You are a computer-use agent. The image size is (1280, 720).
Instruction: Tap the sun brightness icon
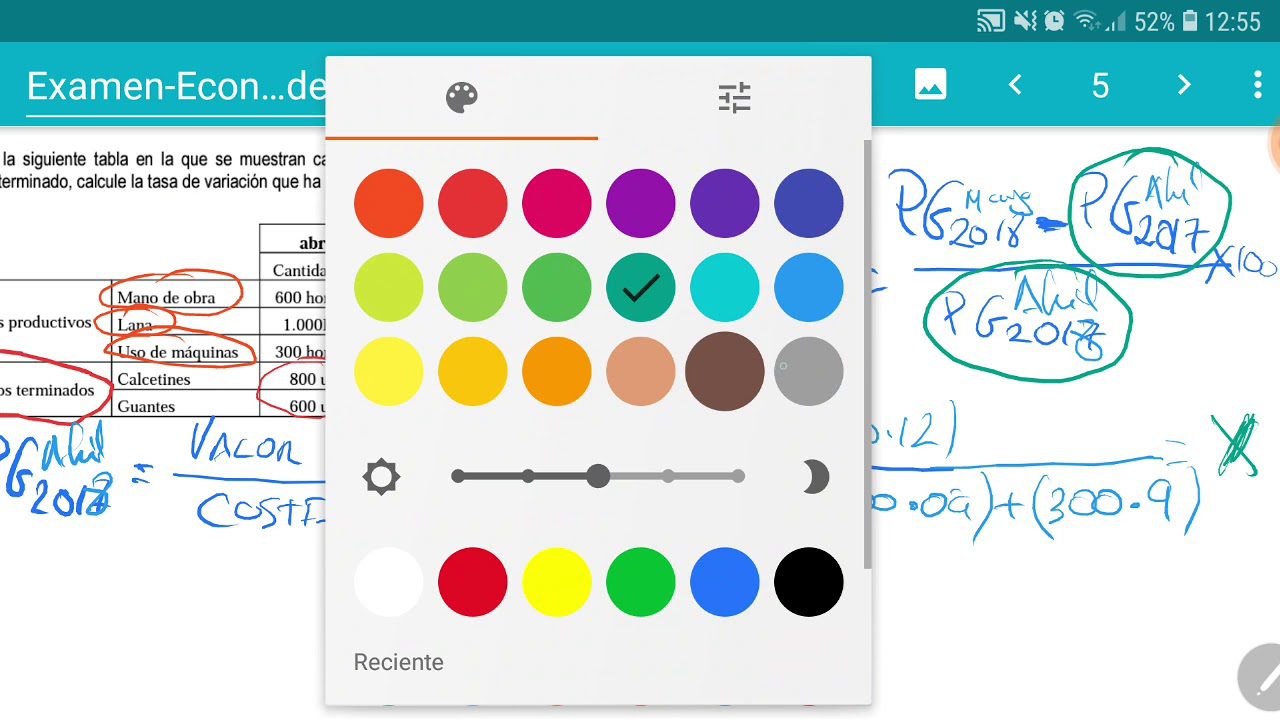(381, 477)
